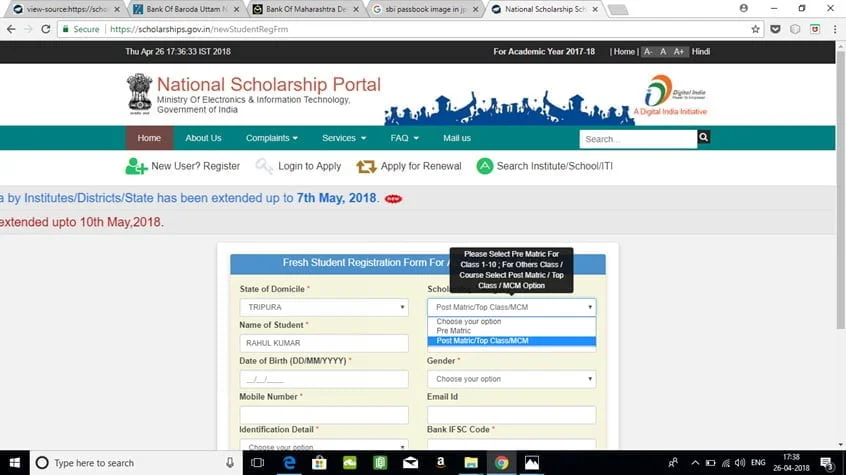Click the green Search Institute icon

coord(485,166)
